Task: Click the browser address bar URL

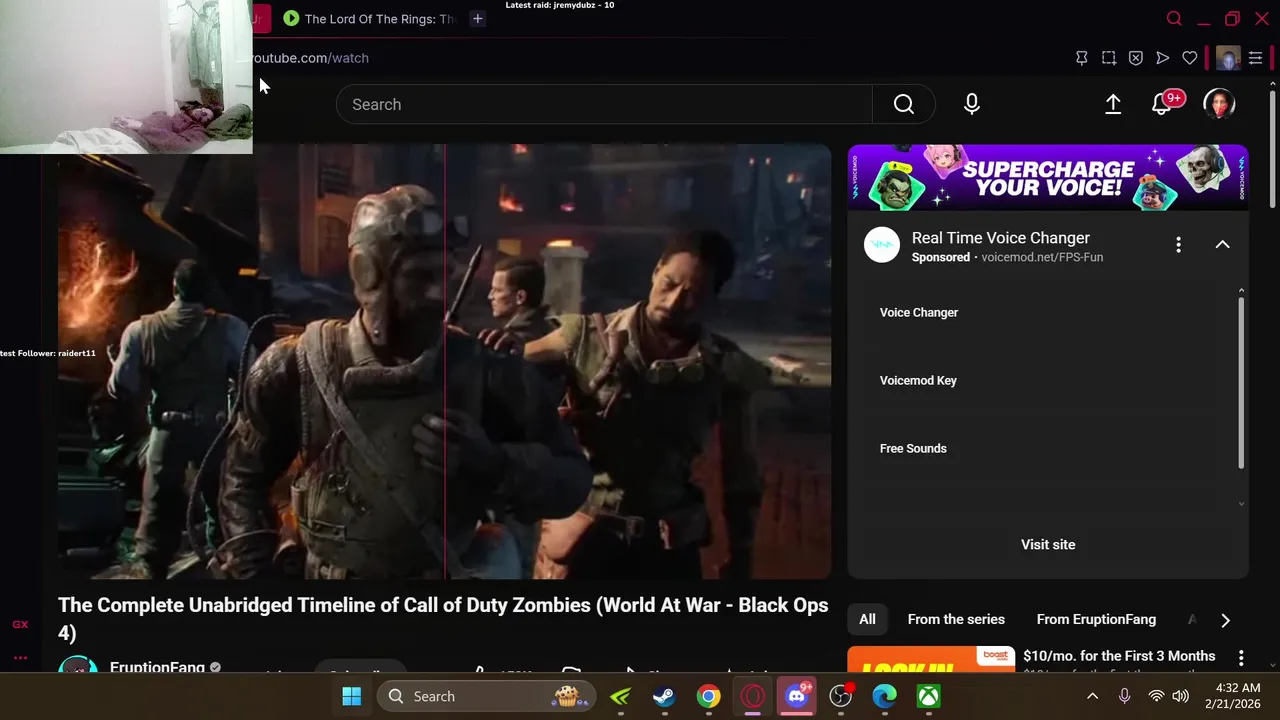Action: (311, 58)
